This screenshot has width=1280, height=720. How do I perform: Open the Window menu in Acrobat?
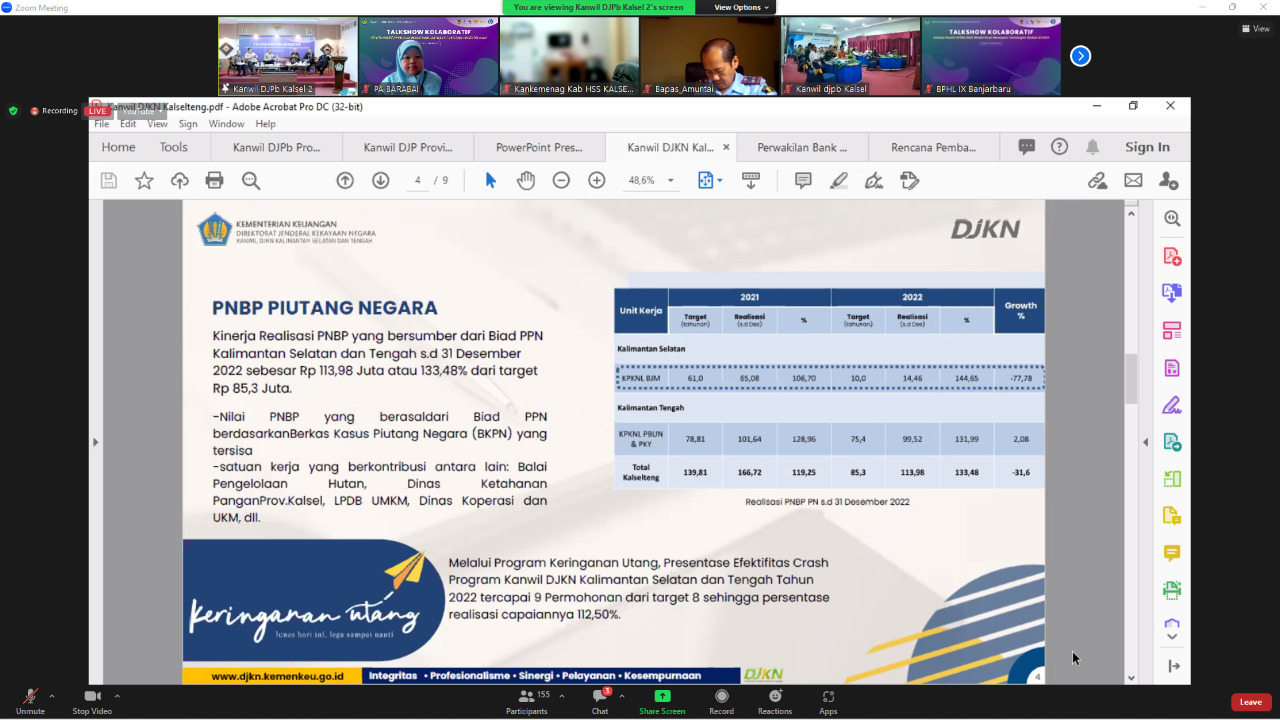(x=226, y=124)
